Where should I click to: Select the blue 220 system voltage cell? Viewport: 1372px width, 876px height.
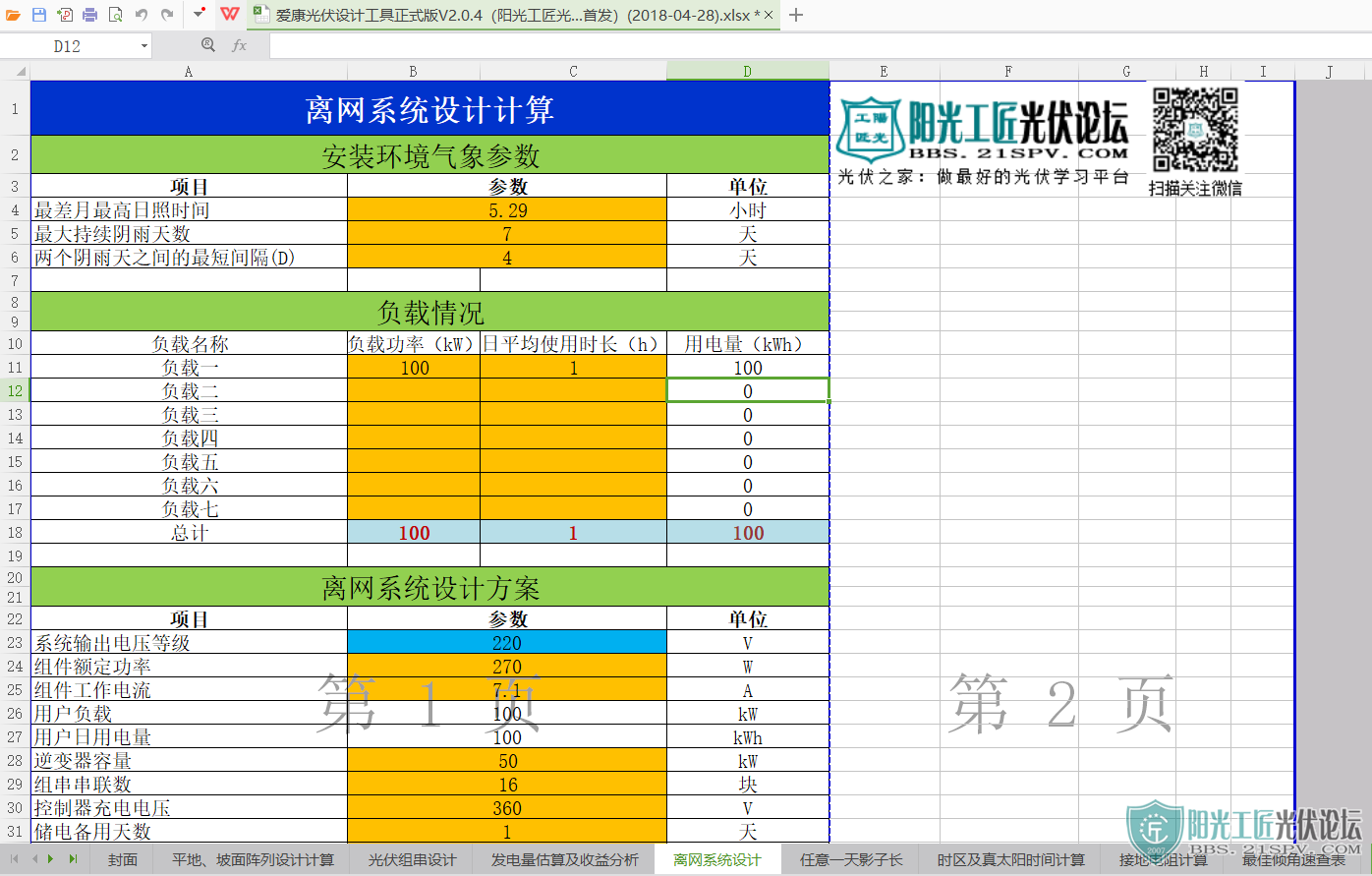[x=507, y=642]
